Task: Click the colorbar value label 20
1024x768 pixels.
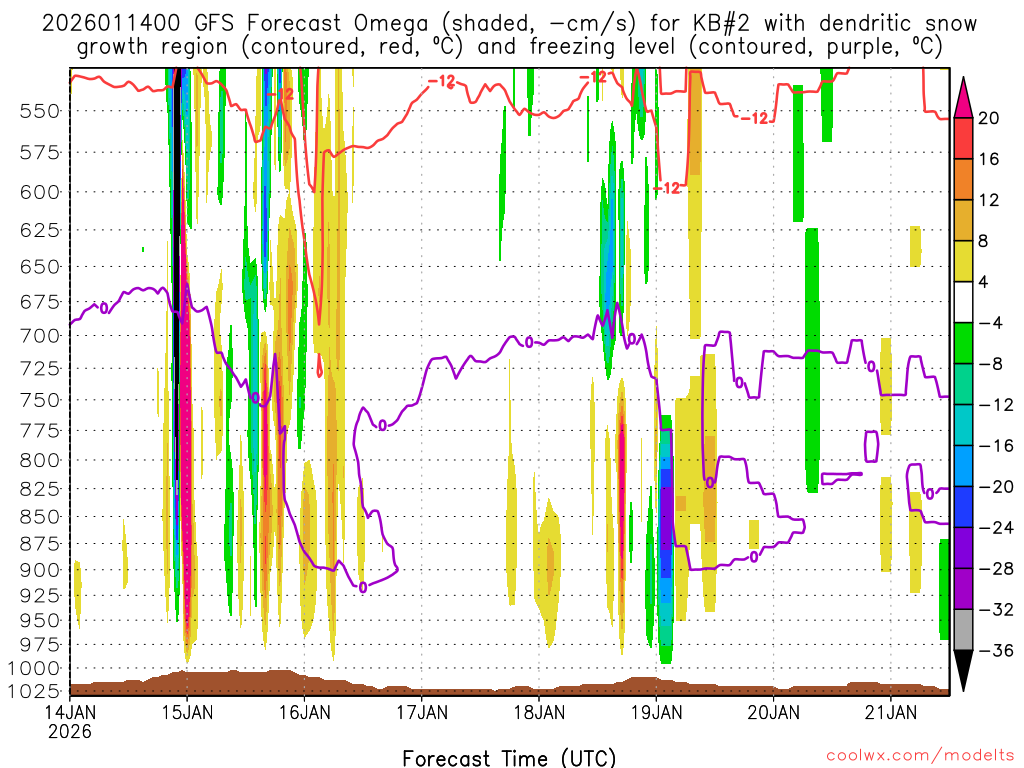Action: (989, 118)
